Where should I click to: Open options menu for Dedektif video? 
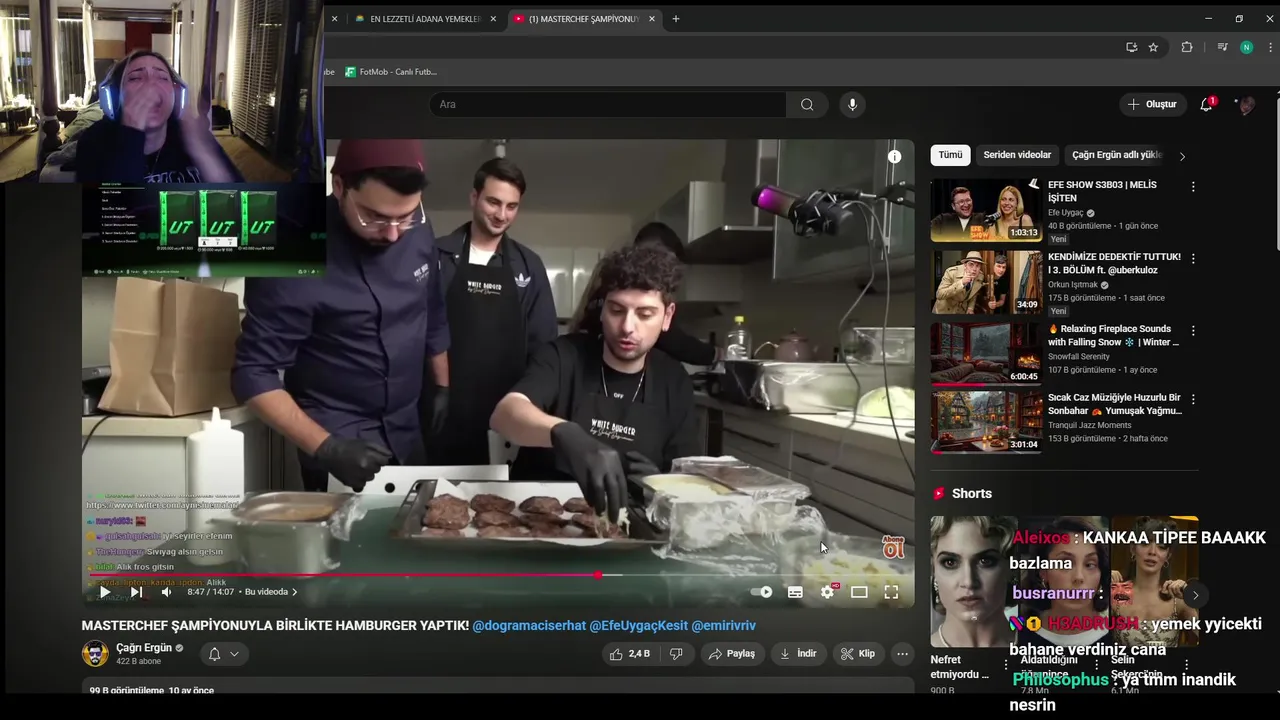pyautogui.click(x=1193, y=259)
